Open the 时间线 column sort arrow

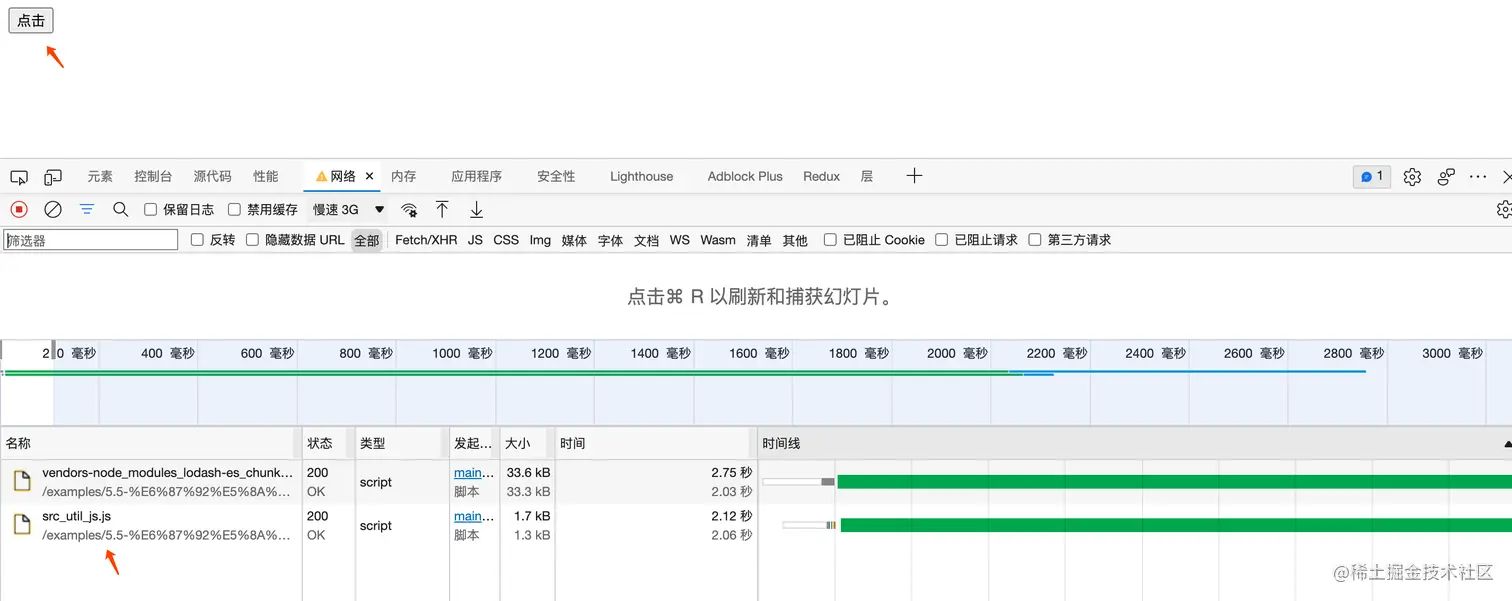[1507, 443]
